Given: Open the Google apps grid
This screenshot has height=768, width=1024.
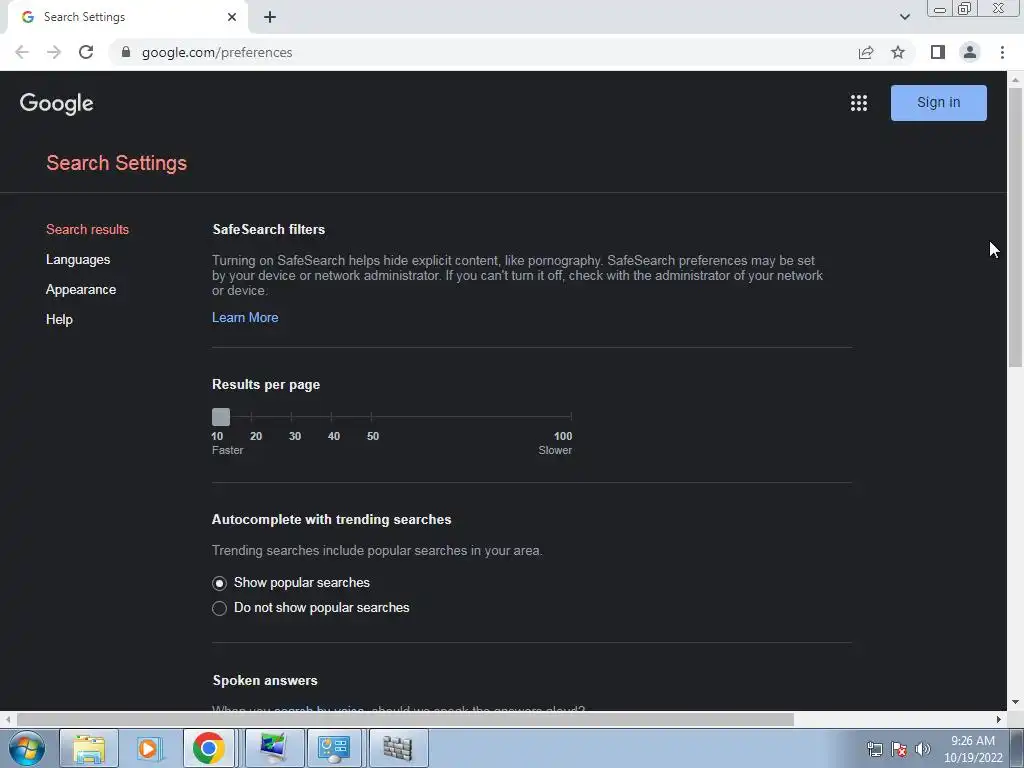Looking at the screenshot, I should (859, 103).
